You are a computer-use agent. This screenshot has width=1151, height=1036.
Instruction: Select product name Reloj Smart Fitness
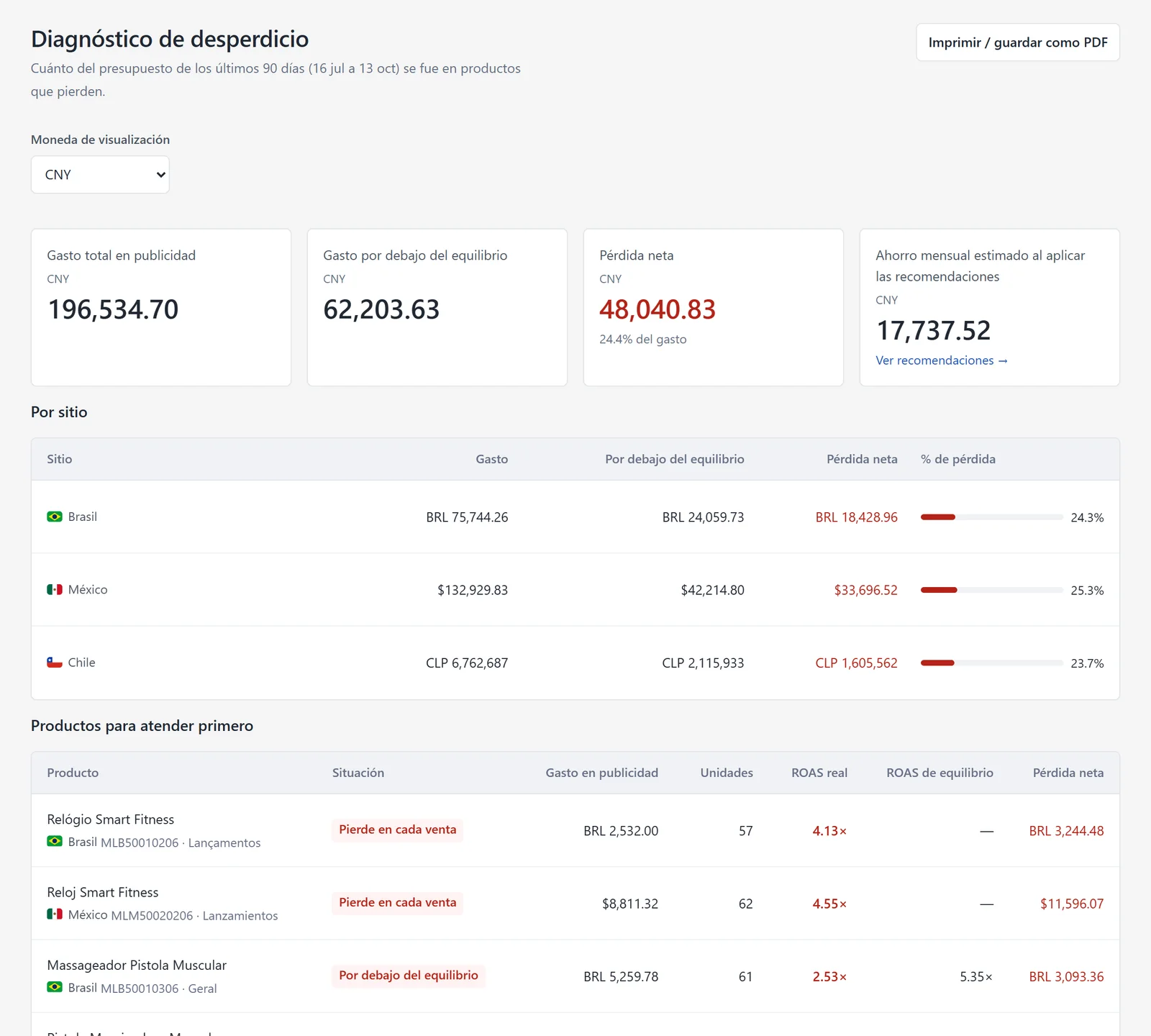point(103,892)
